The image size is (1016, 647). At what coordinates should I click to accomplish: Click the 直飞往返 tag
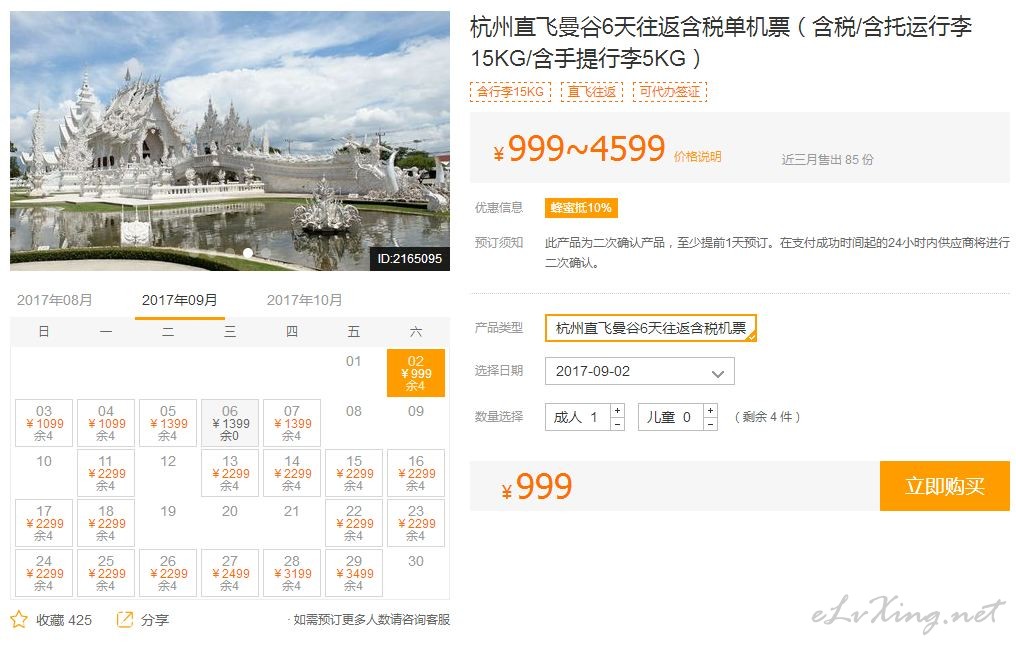pos(592,92)
